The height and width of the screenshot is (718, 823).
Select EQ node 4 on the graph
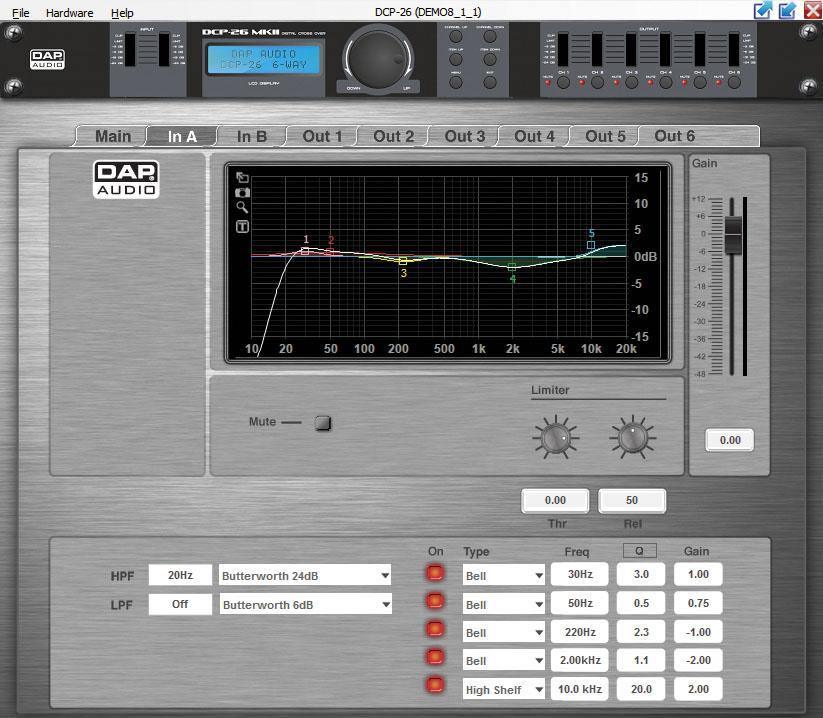[x=512, y=267]
